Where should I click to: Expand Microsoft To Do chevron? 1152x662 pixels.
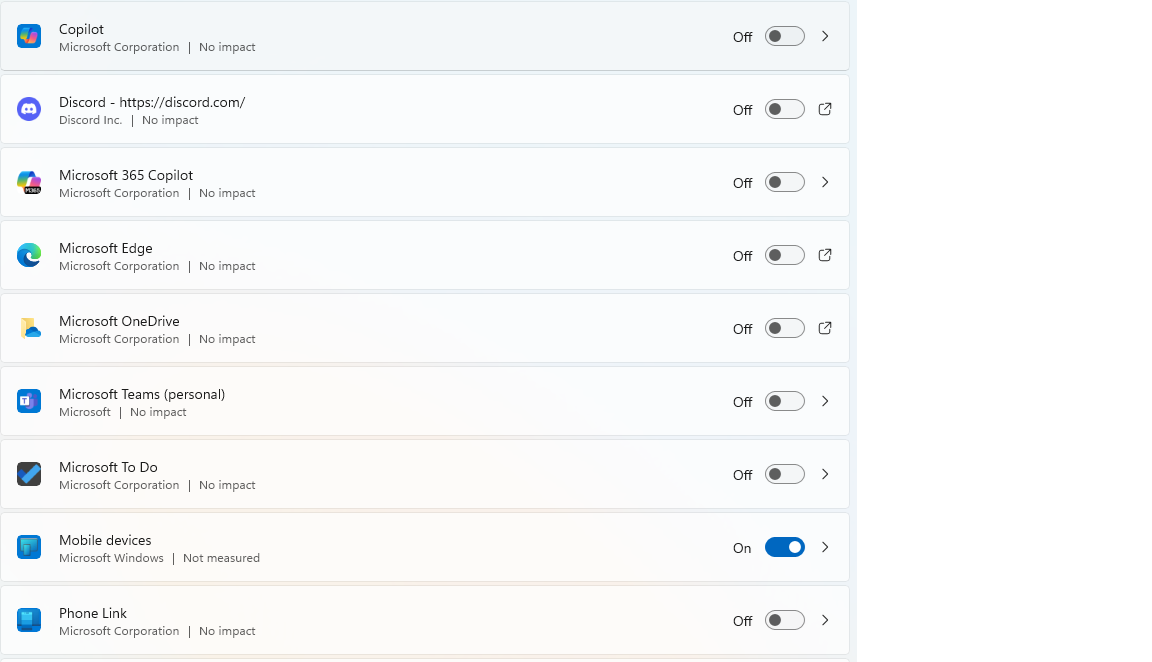(x=825, y=475)
